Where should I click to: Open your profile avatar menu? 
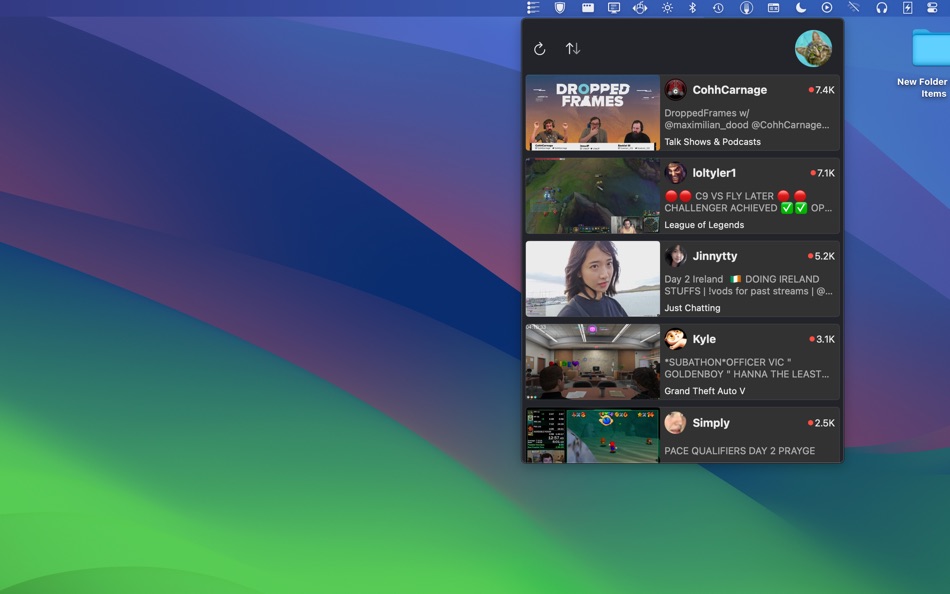(813, 47)
